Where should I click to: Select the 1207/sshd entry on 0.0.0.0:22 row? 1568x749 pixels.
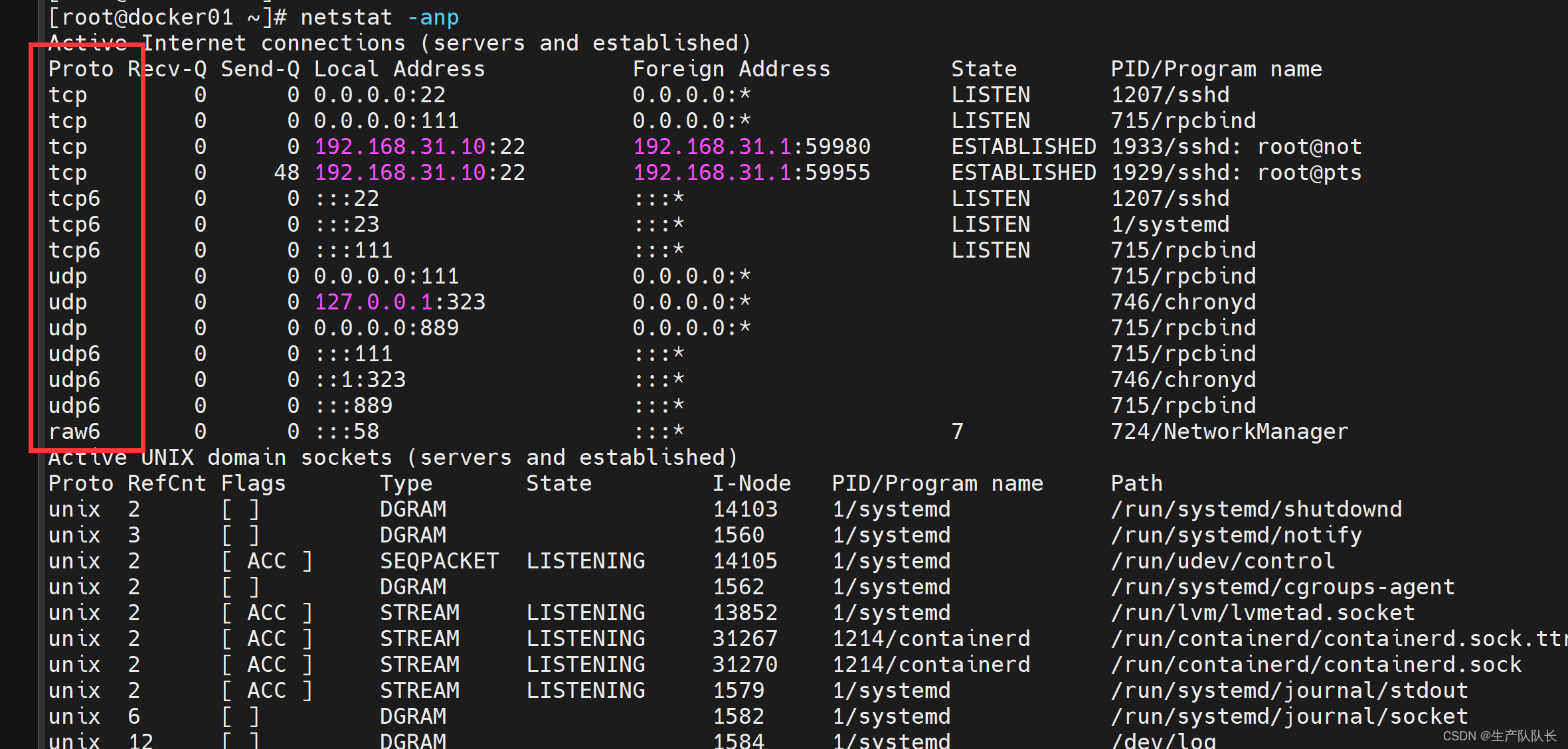tap(1170, 95)
